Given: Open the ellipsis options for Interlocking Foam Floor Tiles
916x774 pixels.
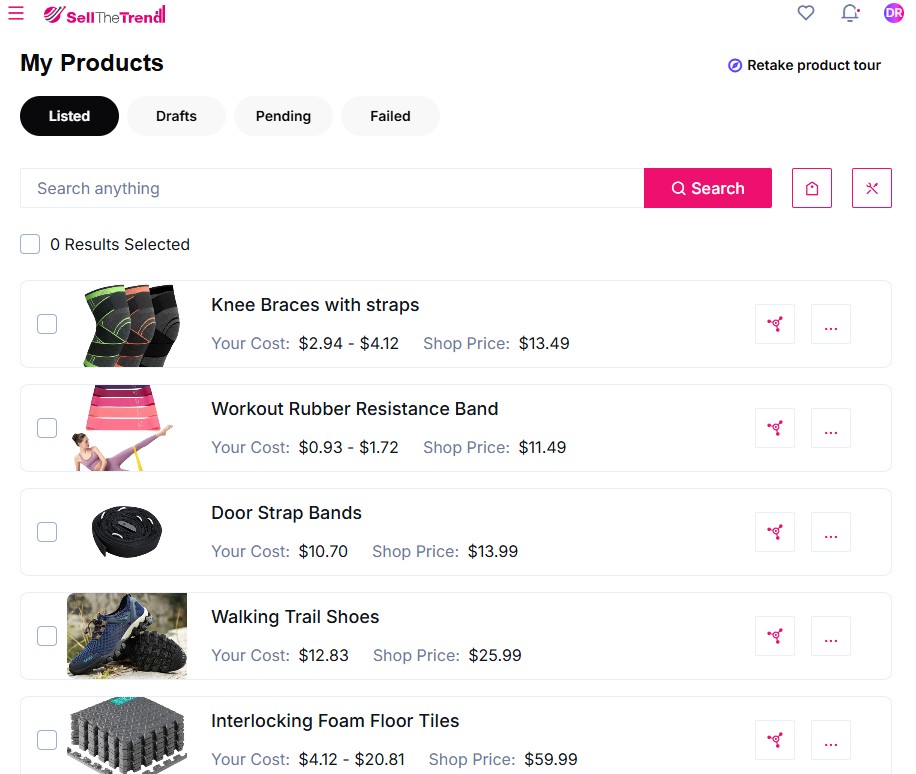Looking at the screenshot, I should point(831,740).
